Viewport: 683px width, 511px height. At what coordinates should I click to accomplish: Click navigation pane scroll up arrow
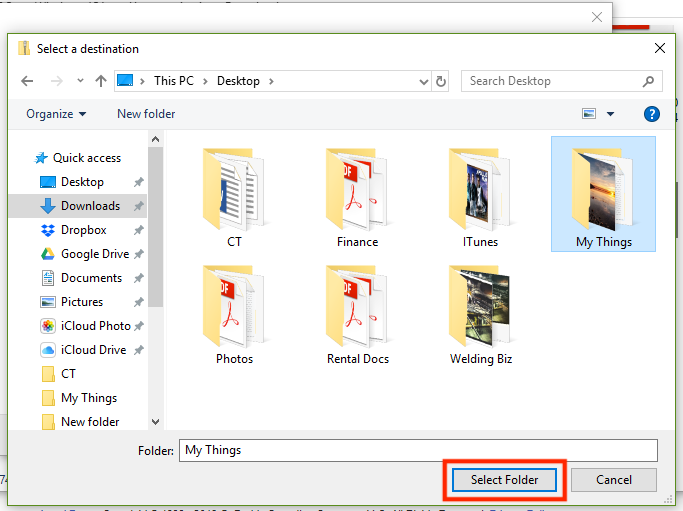tap(155, 139)
